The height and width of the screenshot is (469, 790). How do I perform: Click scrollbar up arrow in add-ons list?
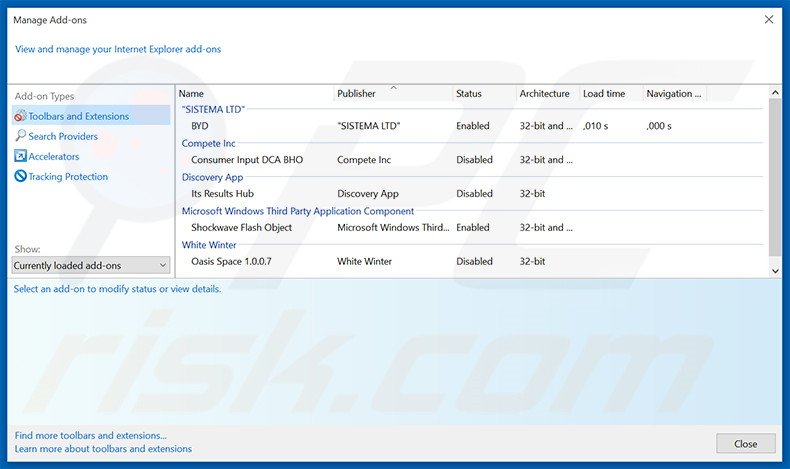click(775, 93)
